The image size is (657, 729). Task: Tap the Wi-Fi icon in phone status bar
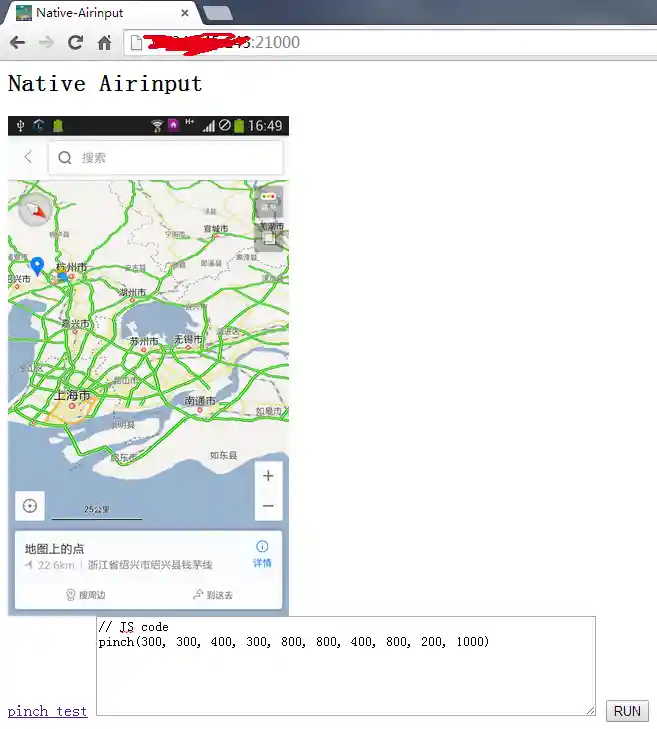[157, 126]
